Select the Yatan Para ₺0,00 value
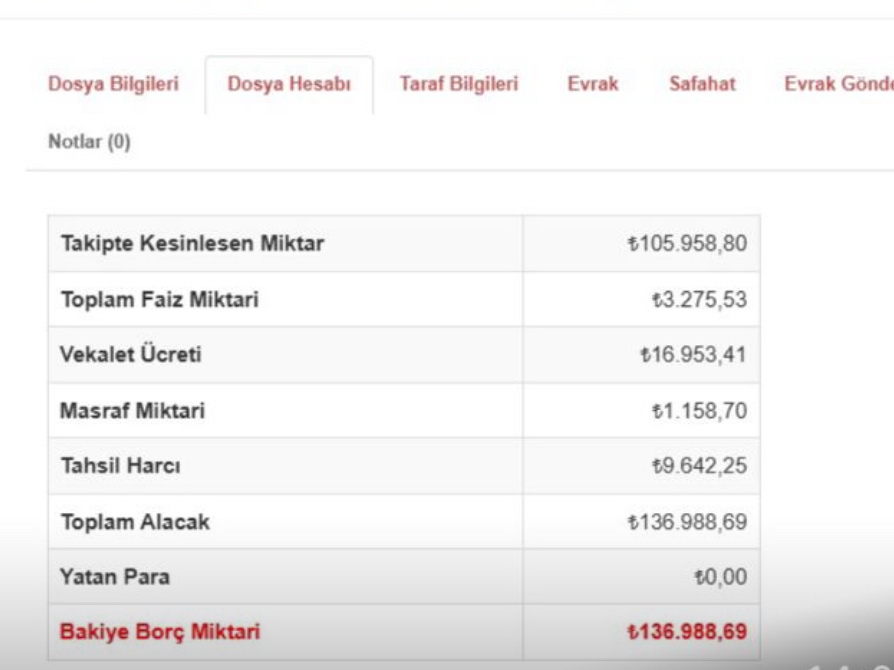 720,576
